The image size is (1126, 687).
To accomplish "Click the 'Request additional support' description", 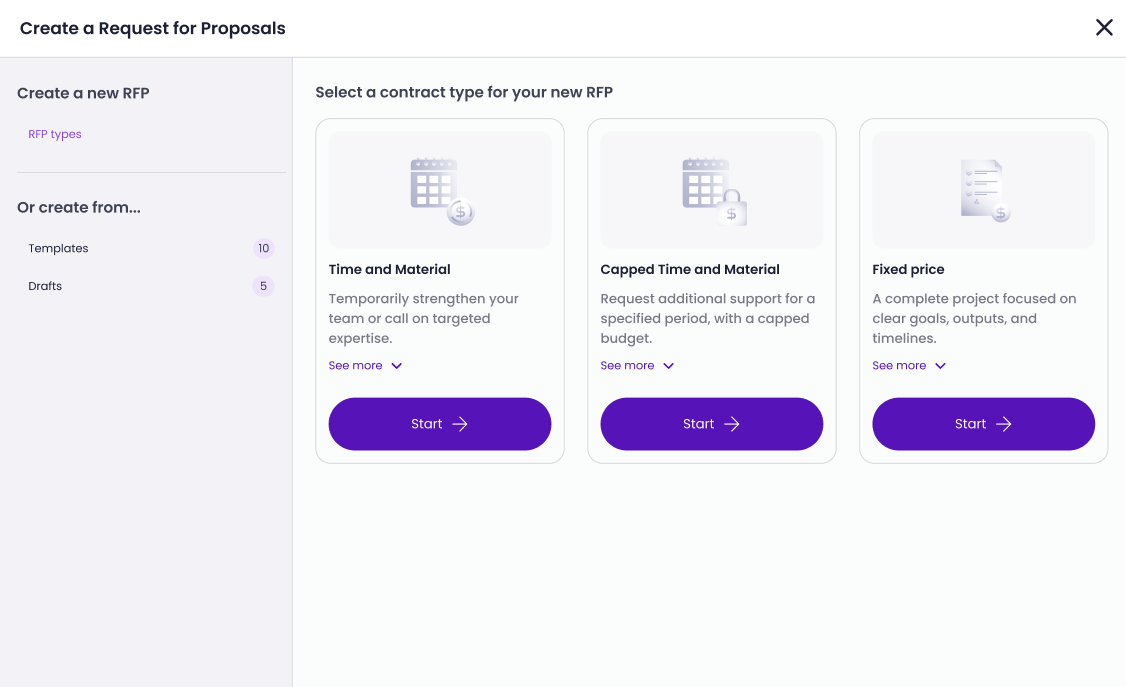I will click(708, 318).
